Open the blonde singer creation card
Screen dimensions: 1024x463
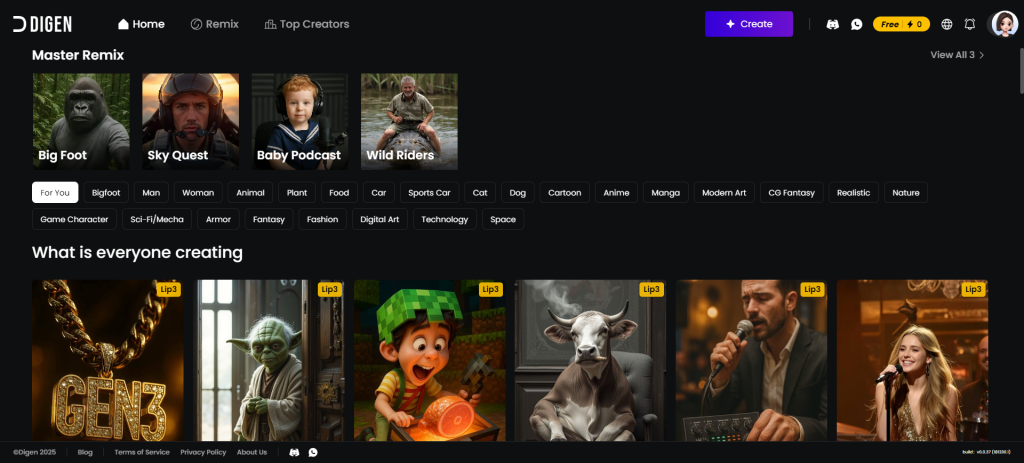pos(912,360)
